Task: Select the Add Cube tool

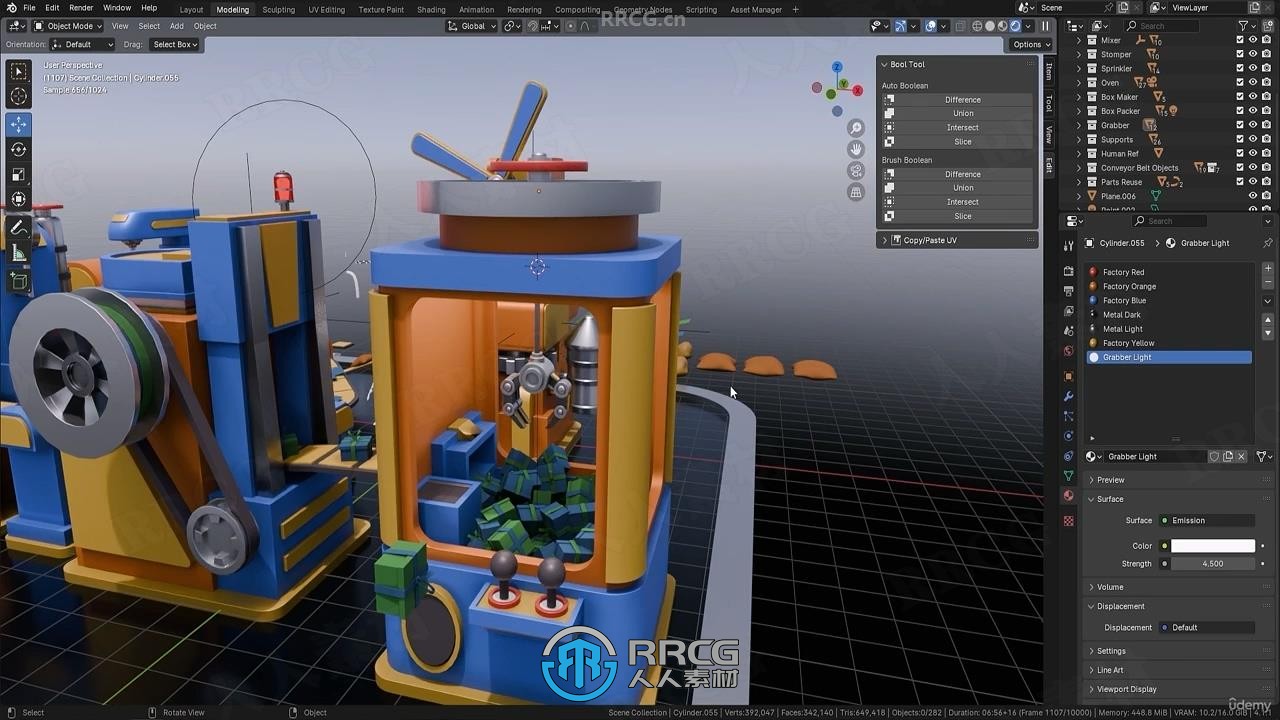Action: pyautogui.click(x=19, y=281)
